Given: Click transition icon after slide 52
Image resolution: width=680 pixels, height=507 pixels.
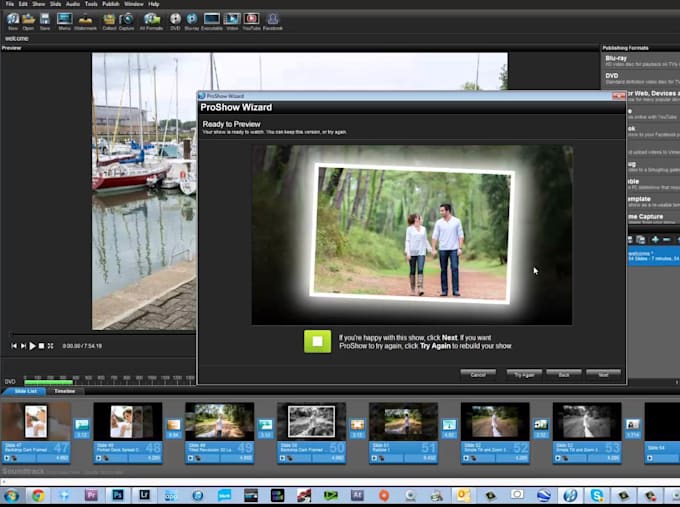Looking at the screenshot, I should point(541,425).
